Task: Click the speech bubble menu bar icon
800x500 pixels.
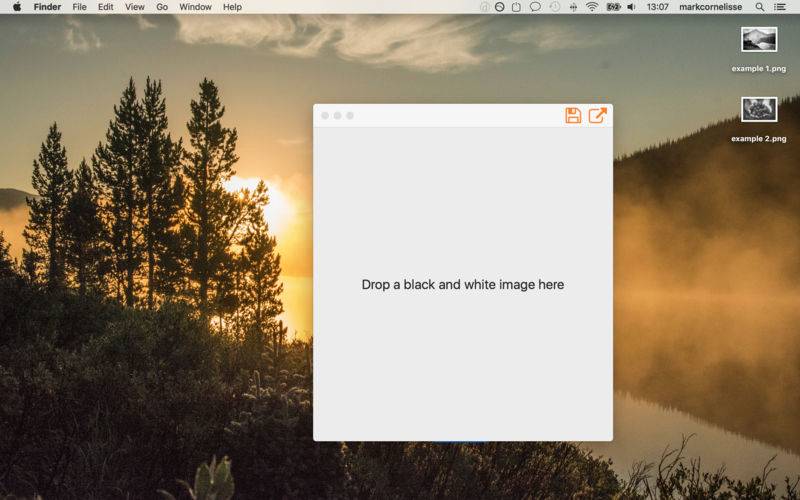Action: tap(535, 7)
